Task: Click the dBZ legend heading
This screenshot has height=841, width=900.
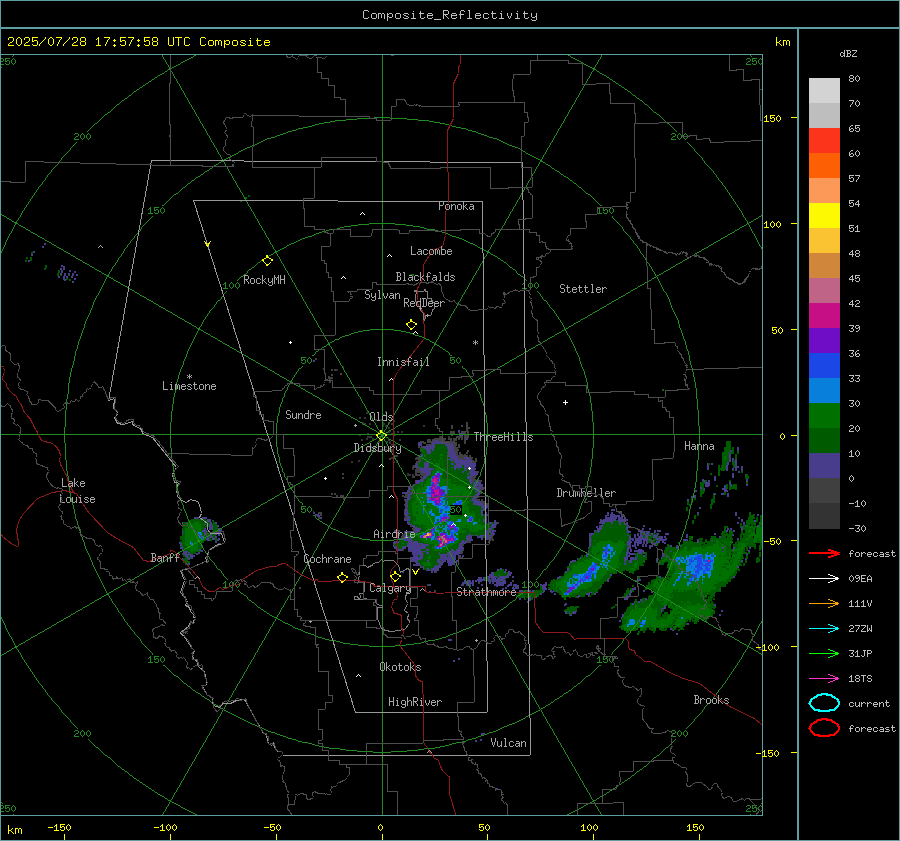Action: click(x=848, y=53)
